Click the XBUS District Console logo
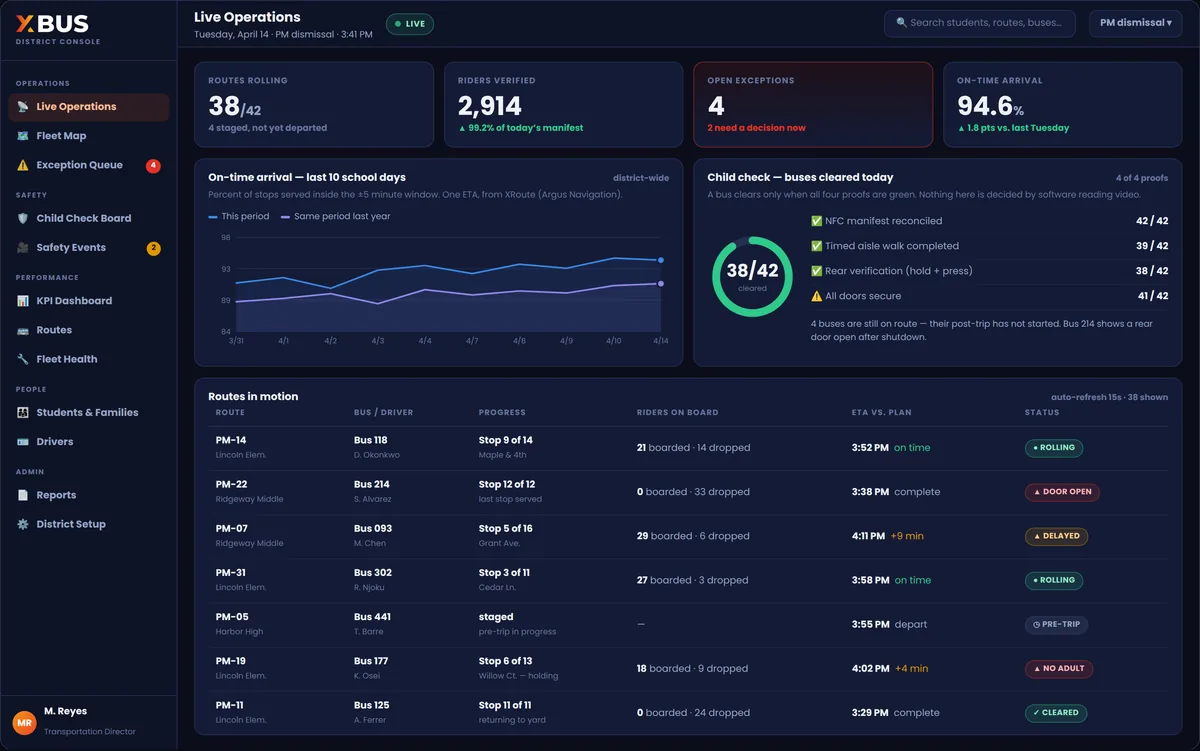Screen dimensions: 1200x751 (x=58, y=30)
